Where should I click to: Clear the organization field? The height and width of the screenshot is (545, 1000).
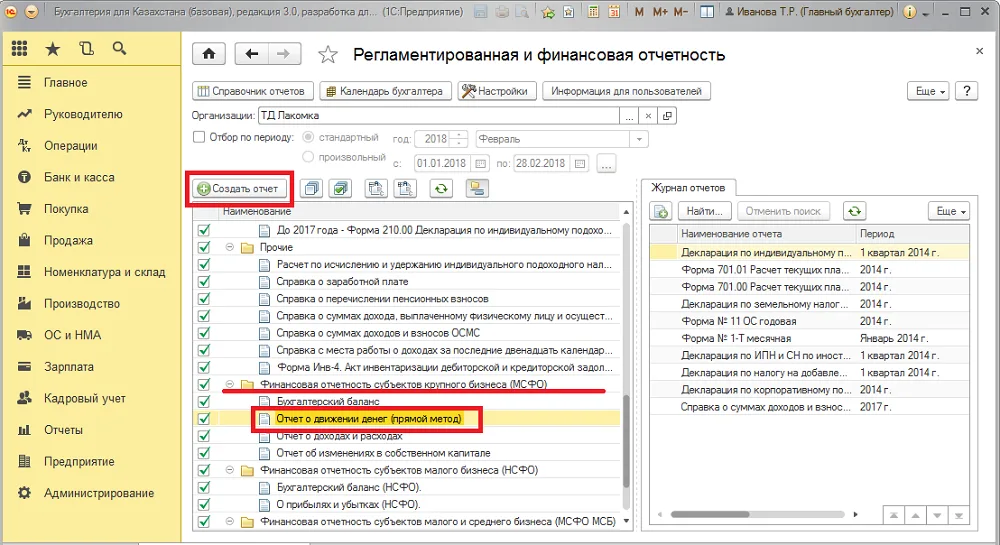click(648, 115)
